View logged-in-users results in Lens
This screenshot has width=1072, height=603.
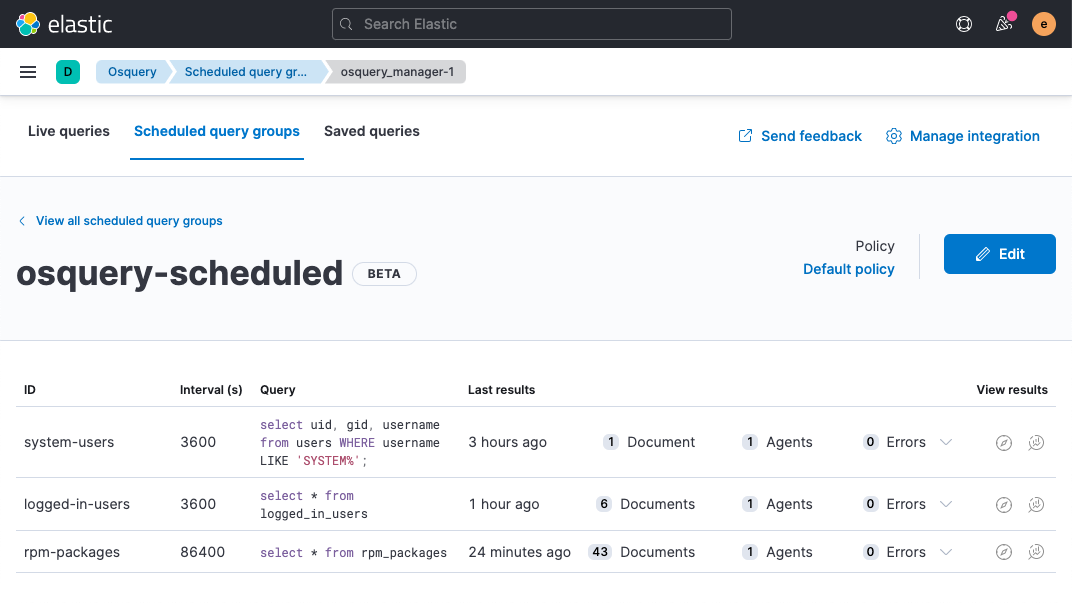tap(1036, 505)
